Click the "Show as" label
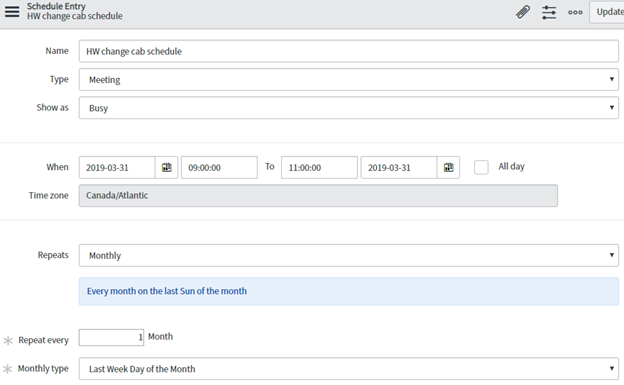Screen dimensions: 624x385 point(53,107)
